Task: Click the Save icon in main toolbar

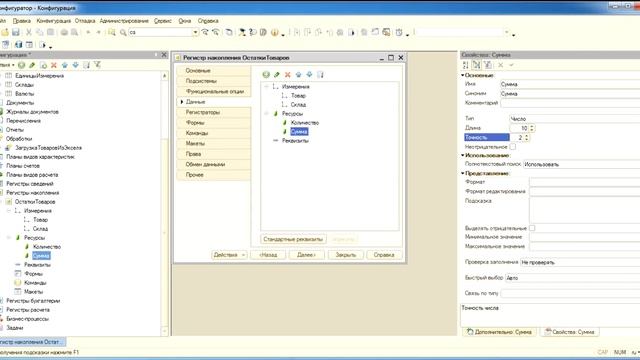Action: [x=16, y=32]
